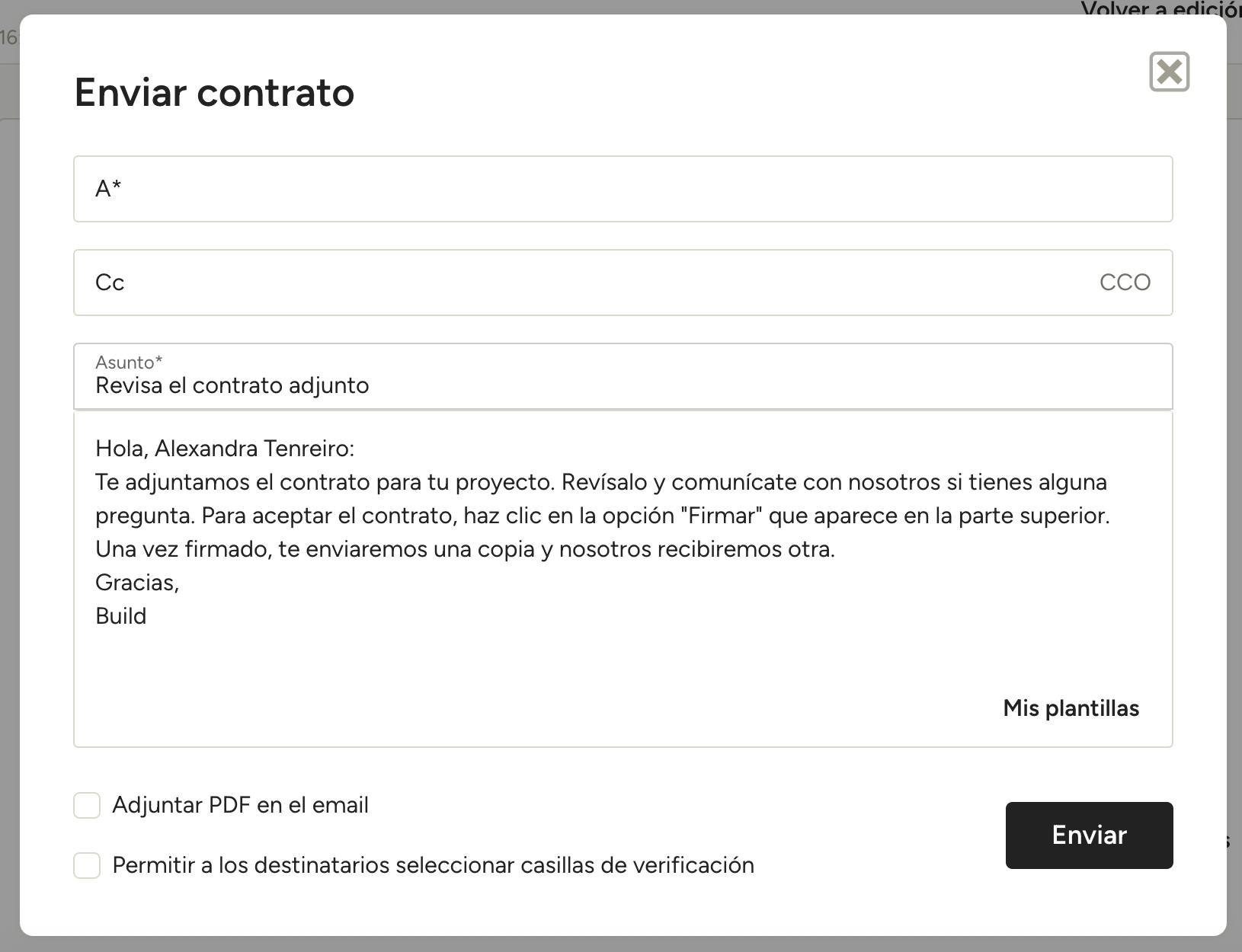
Task: Click the "Gracias," line in the message
Action: [137, 583]
